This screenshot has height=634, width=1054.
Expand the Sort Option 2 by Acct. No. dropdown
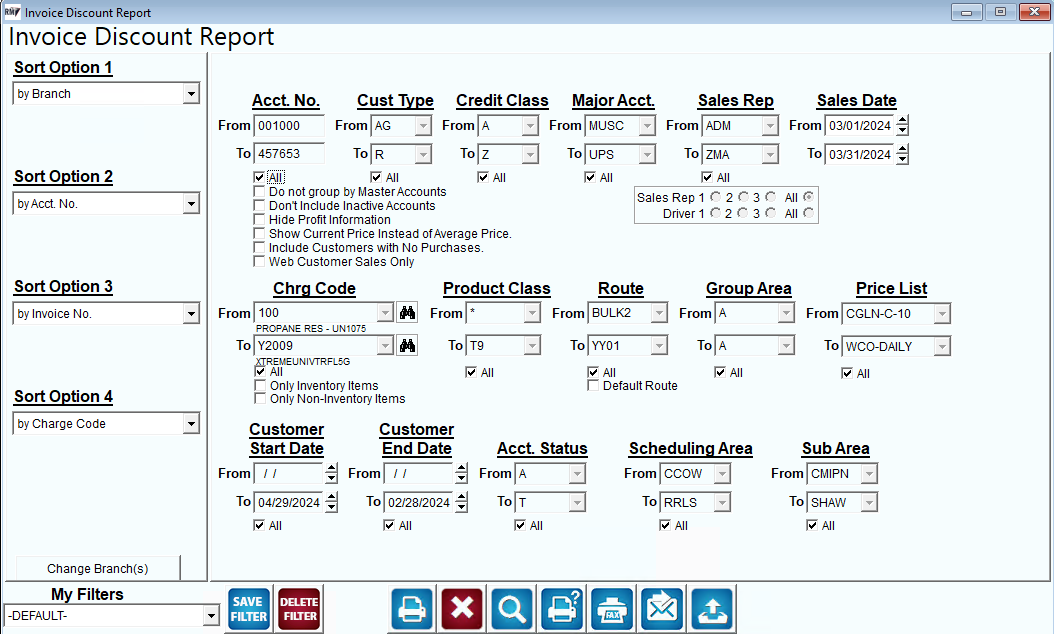coord(191,204)
